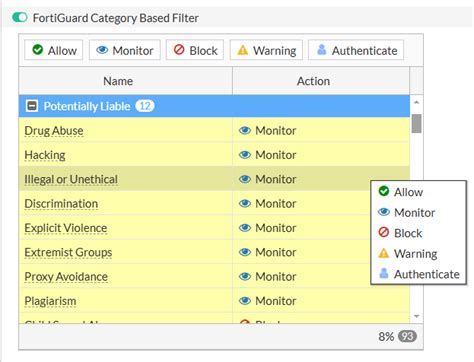Click the Block toolbar button
Image resolution: width=474 pixels, height=362 pixels.
tap(195, 50)
